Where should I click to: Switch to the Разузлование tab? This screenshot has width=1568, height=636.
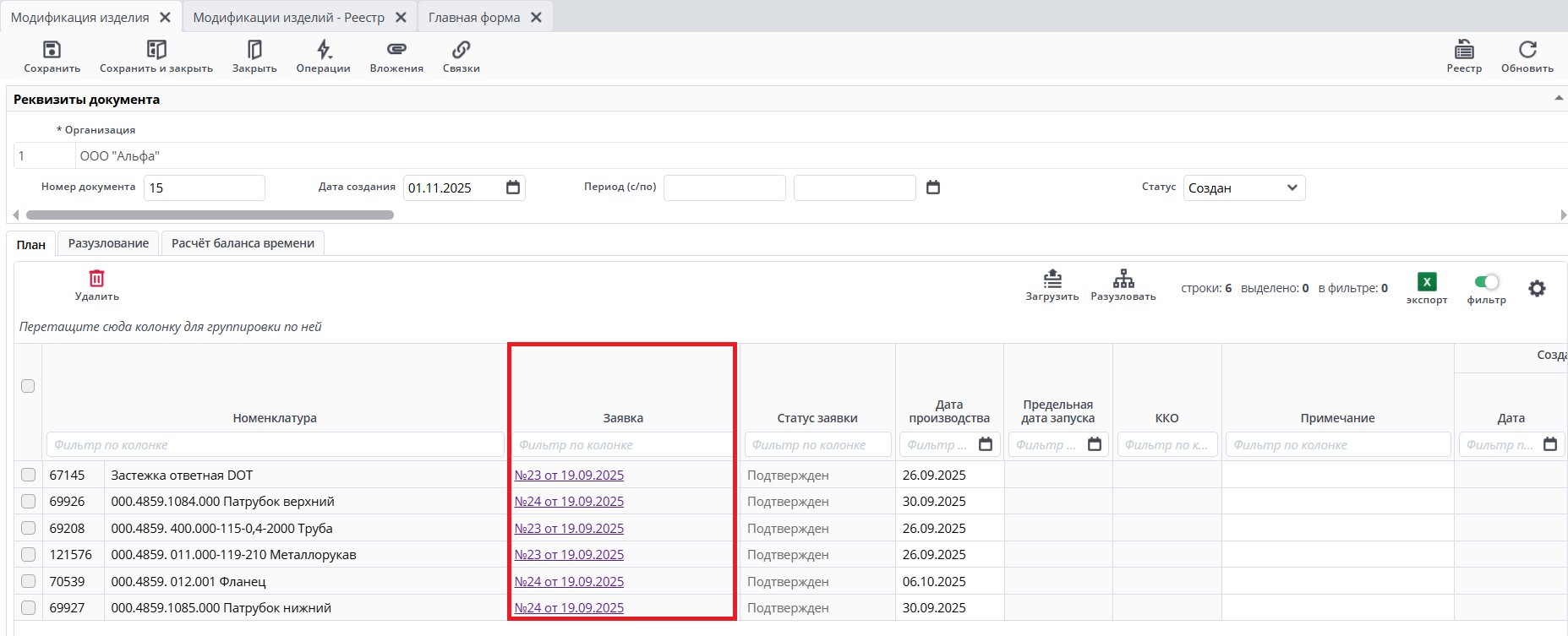point(108,243)
